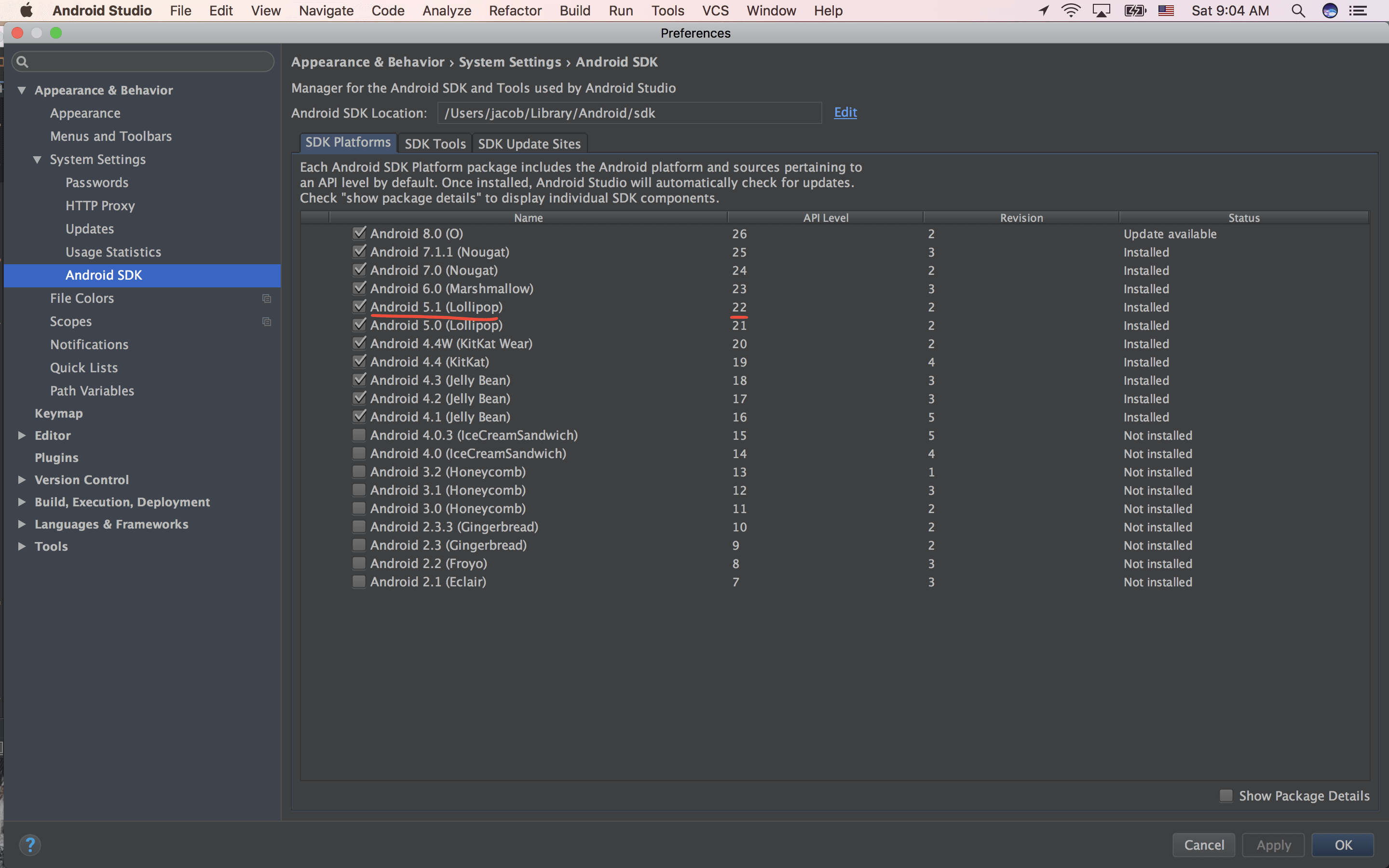The width and height of the screenshot is (1389, 868).
Task: Open Plugins settings page
Action: click(x=56, y=458)
